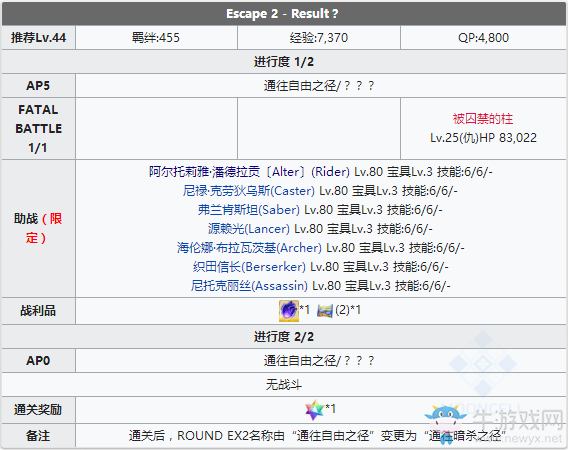This screenshot has height=450, width=568.
Task: Click the QP:4,800 cell
Action: pos(483,38)
